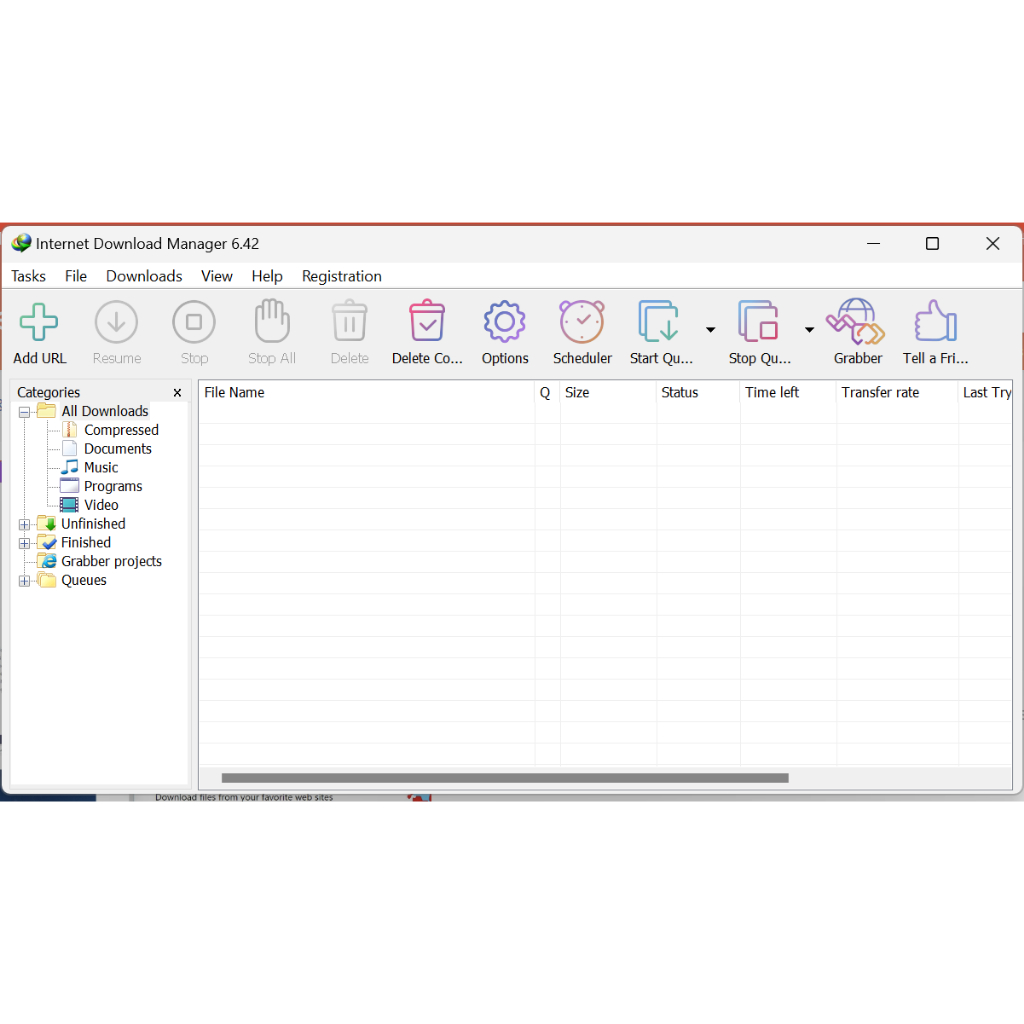Open the Downloads menu
Viewport: 1024px width, 1024px height.
[x=144, y=276]
